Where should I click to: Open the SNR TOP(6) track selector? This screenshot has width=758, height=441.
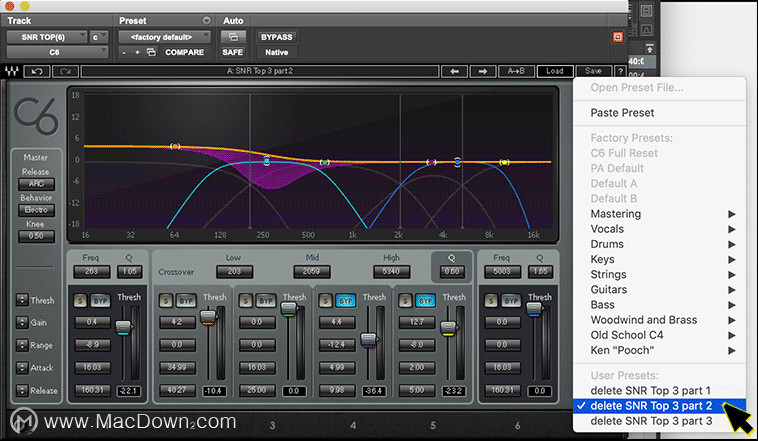[46, 37]
